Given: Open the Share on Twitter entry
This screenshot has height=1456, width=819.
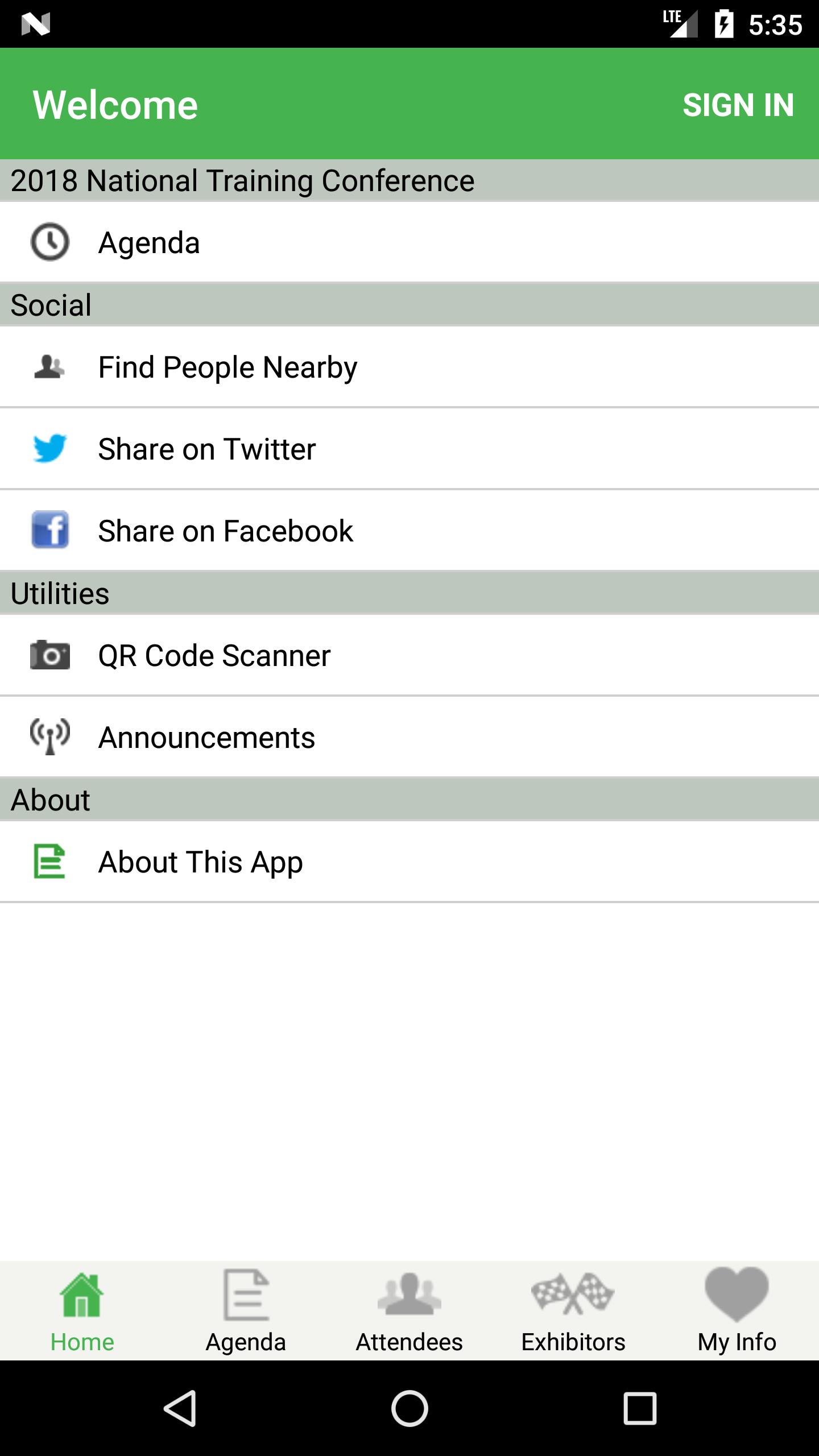Looking at the screenshot, I should click(x=207, y=449).
